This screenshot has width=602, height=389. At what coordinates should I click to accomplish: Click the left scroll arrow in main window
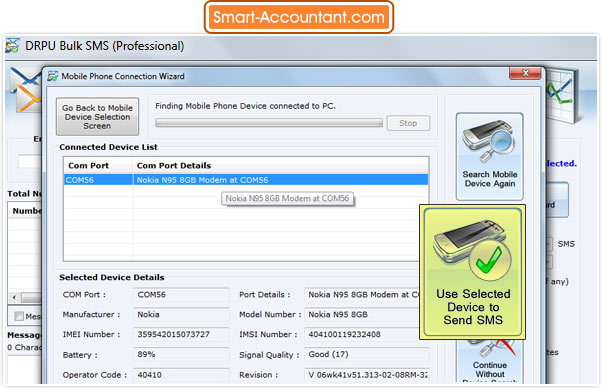pyautogui.click(x=14, y=297)
